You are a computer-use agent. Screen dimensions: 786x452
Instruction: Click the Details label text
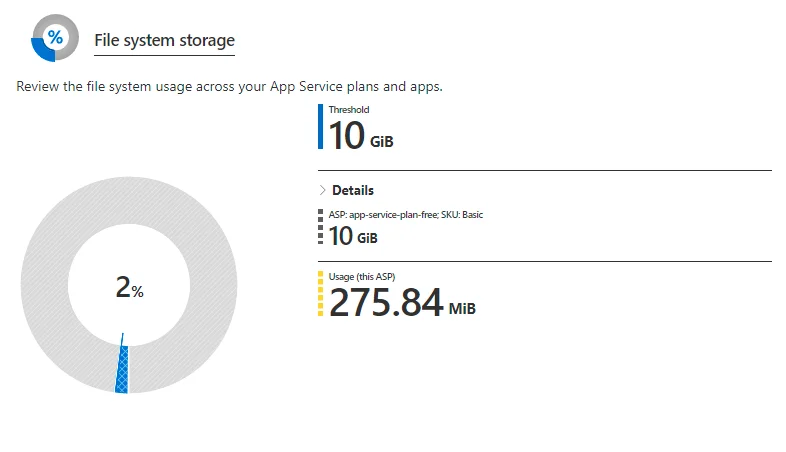pos(353,190)
